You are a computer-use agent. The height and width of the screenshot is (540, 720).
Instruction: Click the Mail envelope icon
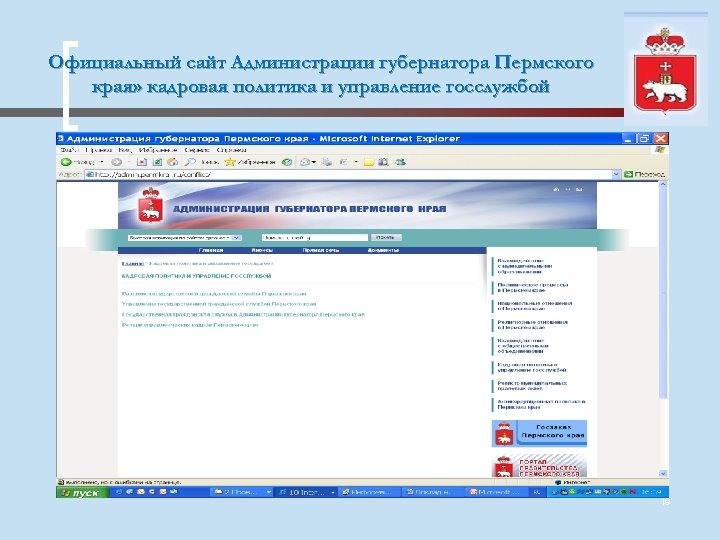304,162
